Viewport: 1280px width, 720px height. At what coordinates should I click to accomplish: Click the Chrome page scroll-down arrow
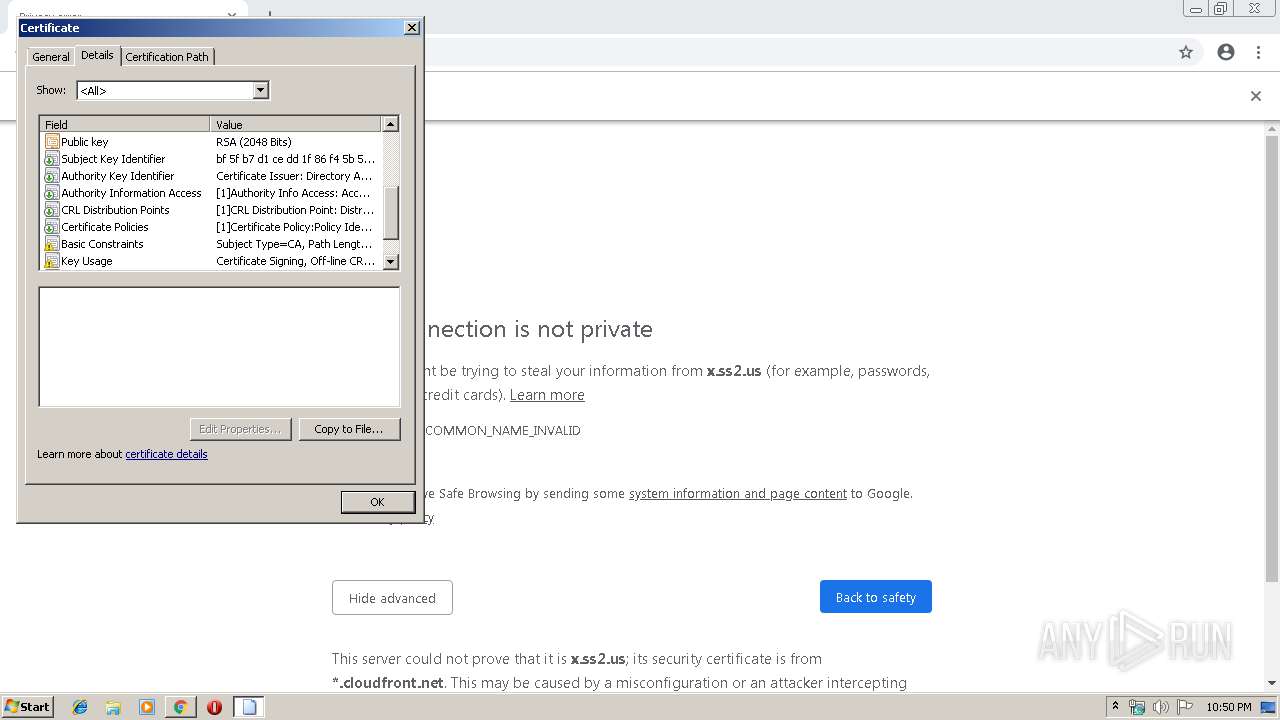click(1272, 683)
